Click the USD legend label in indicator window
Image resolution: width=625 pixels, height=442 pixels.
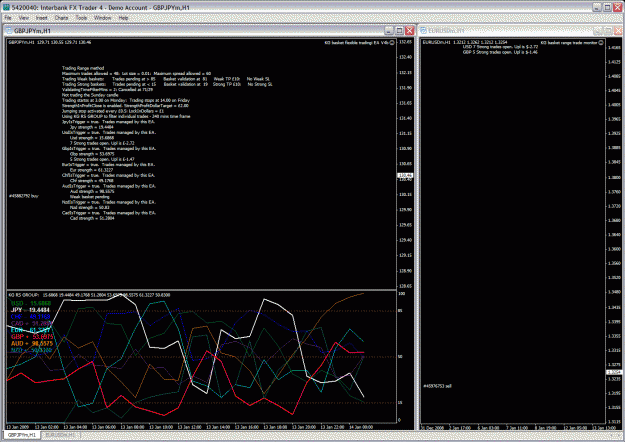[x=31, y=303]
